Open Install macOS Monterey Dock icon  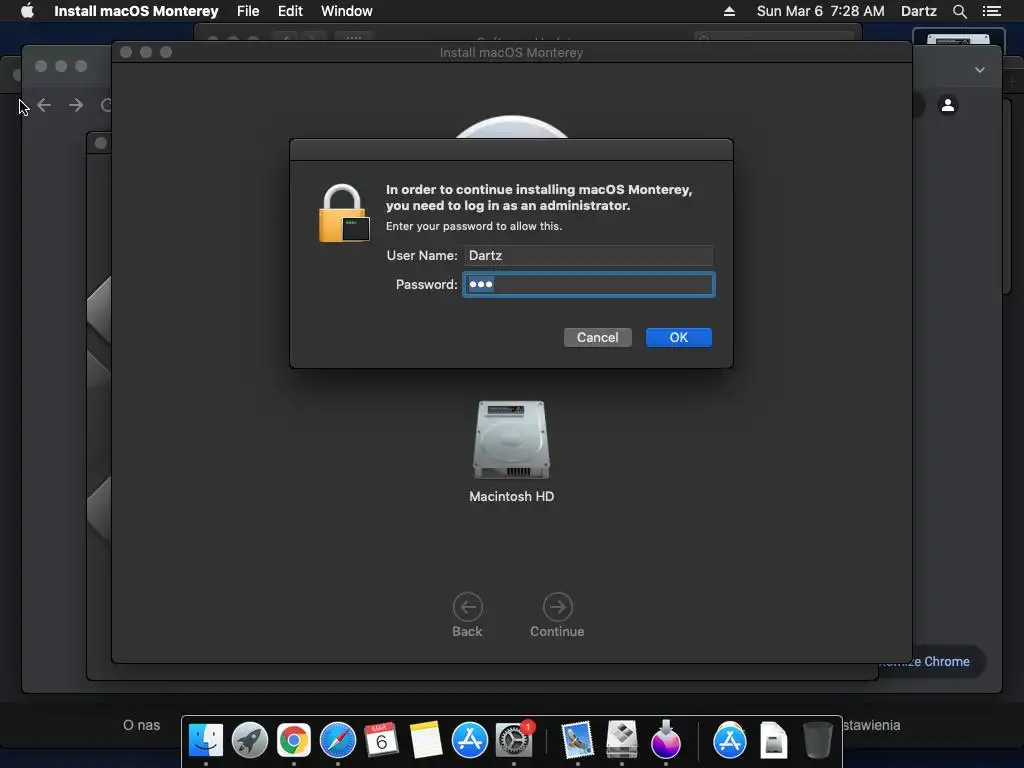[x=665, y=741]
